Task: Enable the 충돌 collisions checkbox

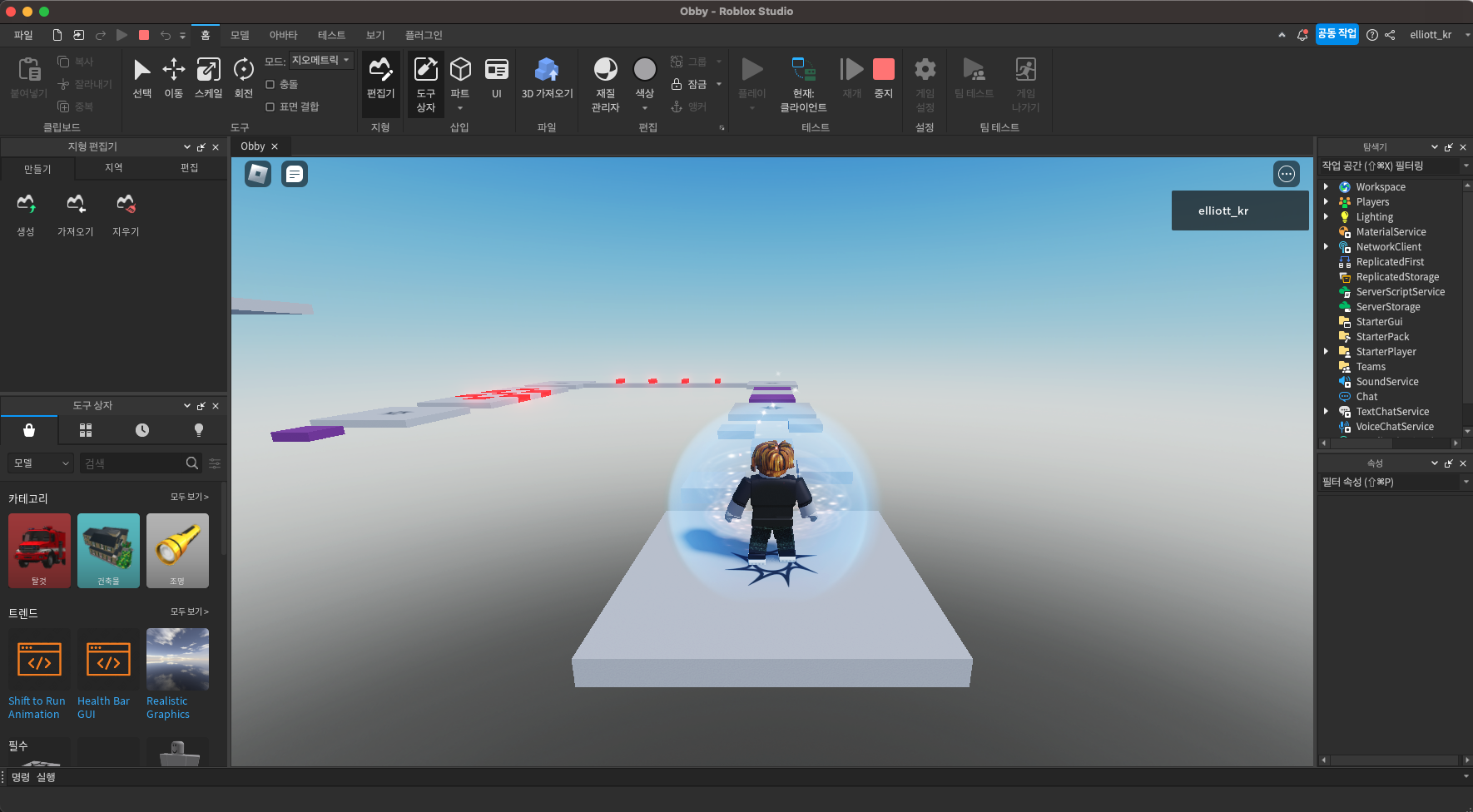Action: pyautogui.click(x=270, y=84)
